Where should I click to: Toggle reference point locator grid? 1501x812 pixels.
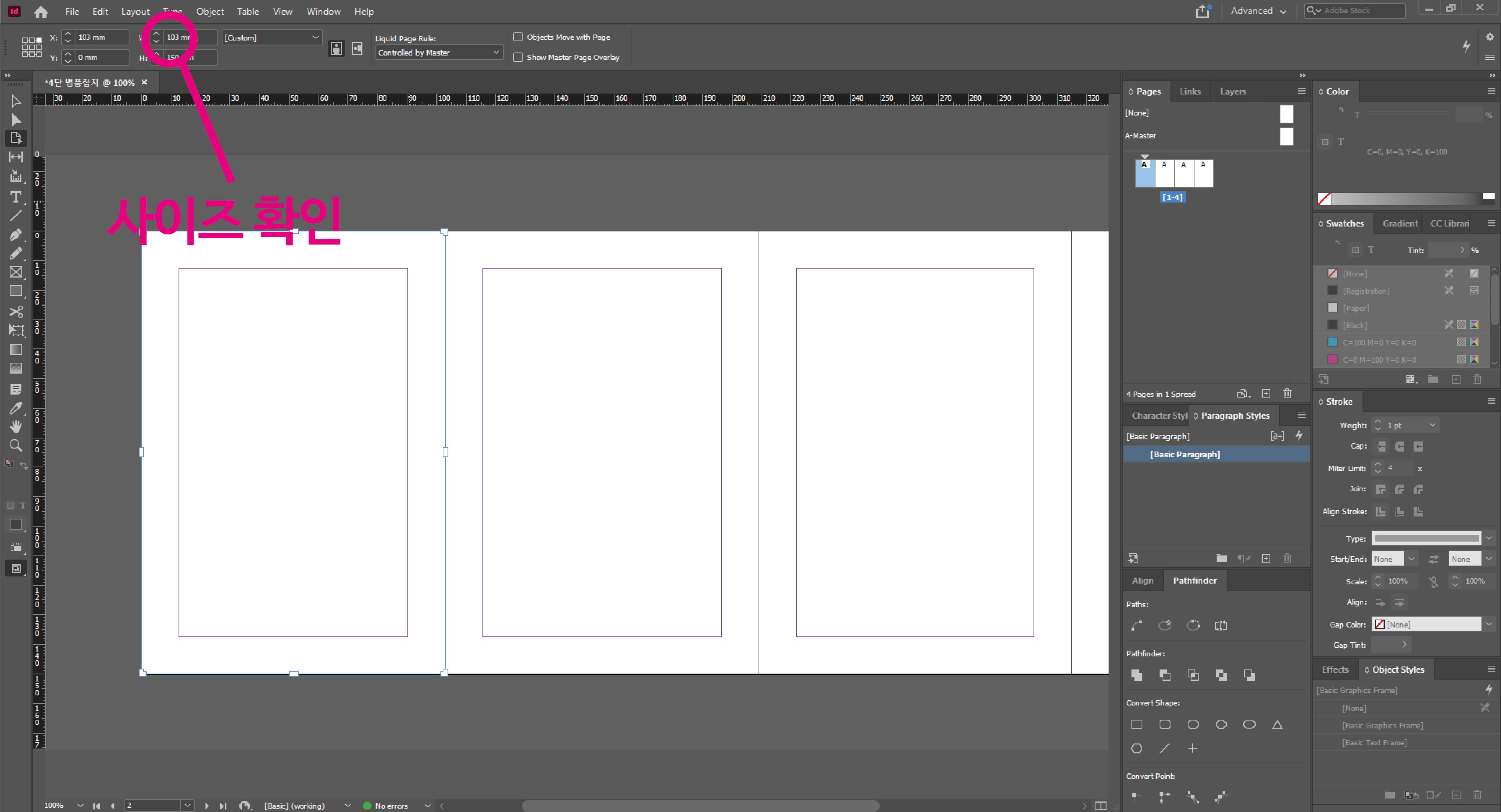tap(32, 47)
